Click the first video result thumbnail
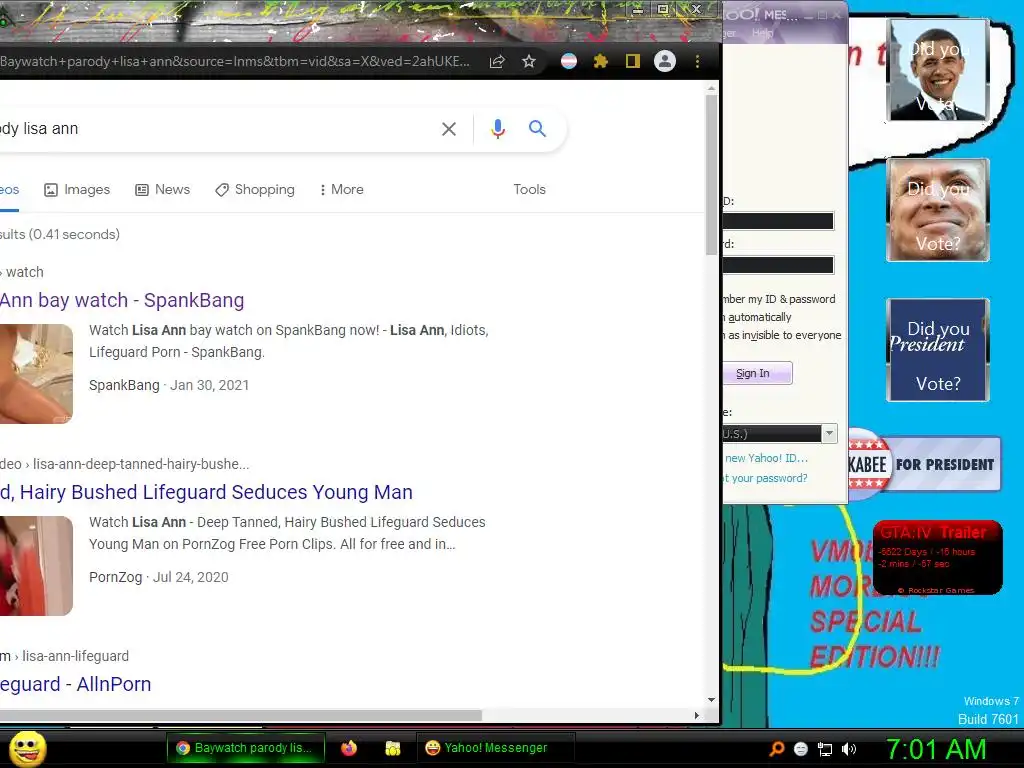This screenshot has height=768, width=1024. [x=36, y=374]
